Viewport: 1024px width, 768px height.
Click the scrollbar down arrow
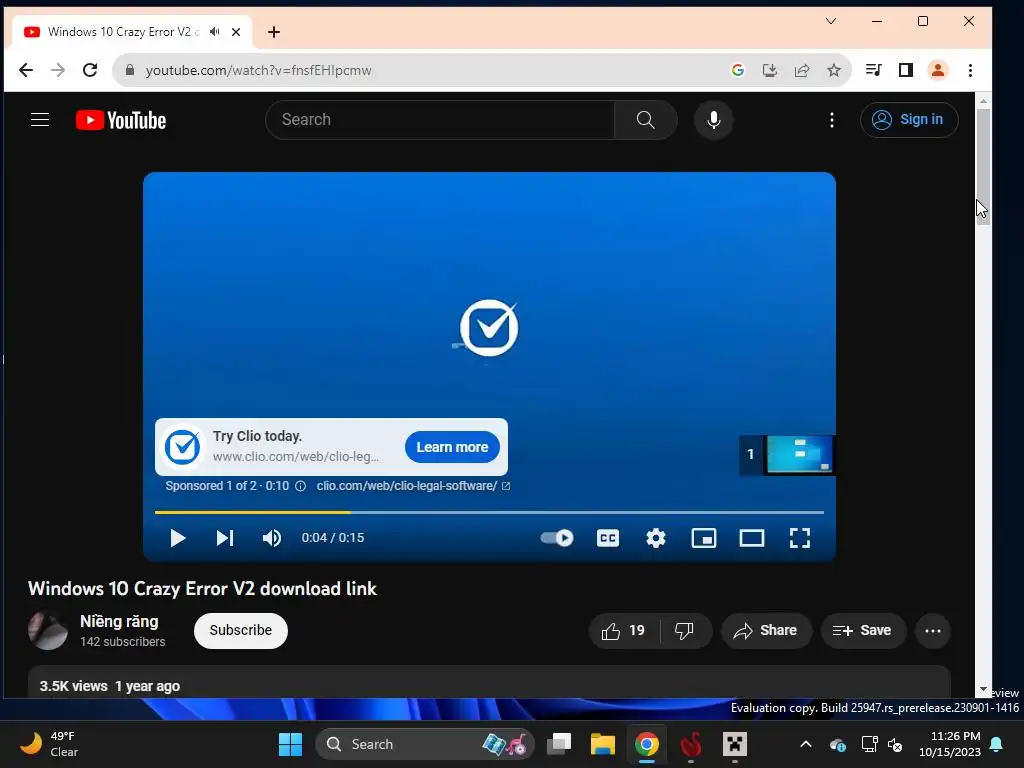click(x=983, y=690)
